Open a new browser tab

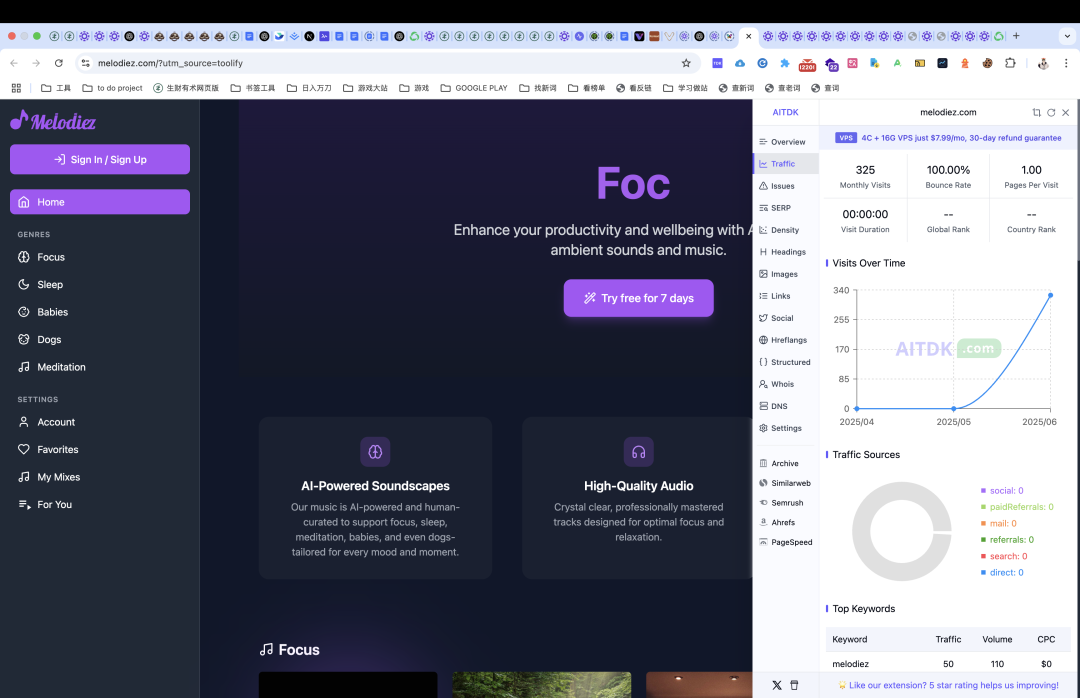coord(1016,36)
